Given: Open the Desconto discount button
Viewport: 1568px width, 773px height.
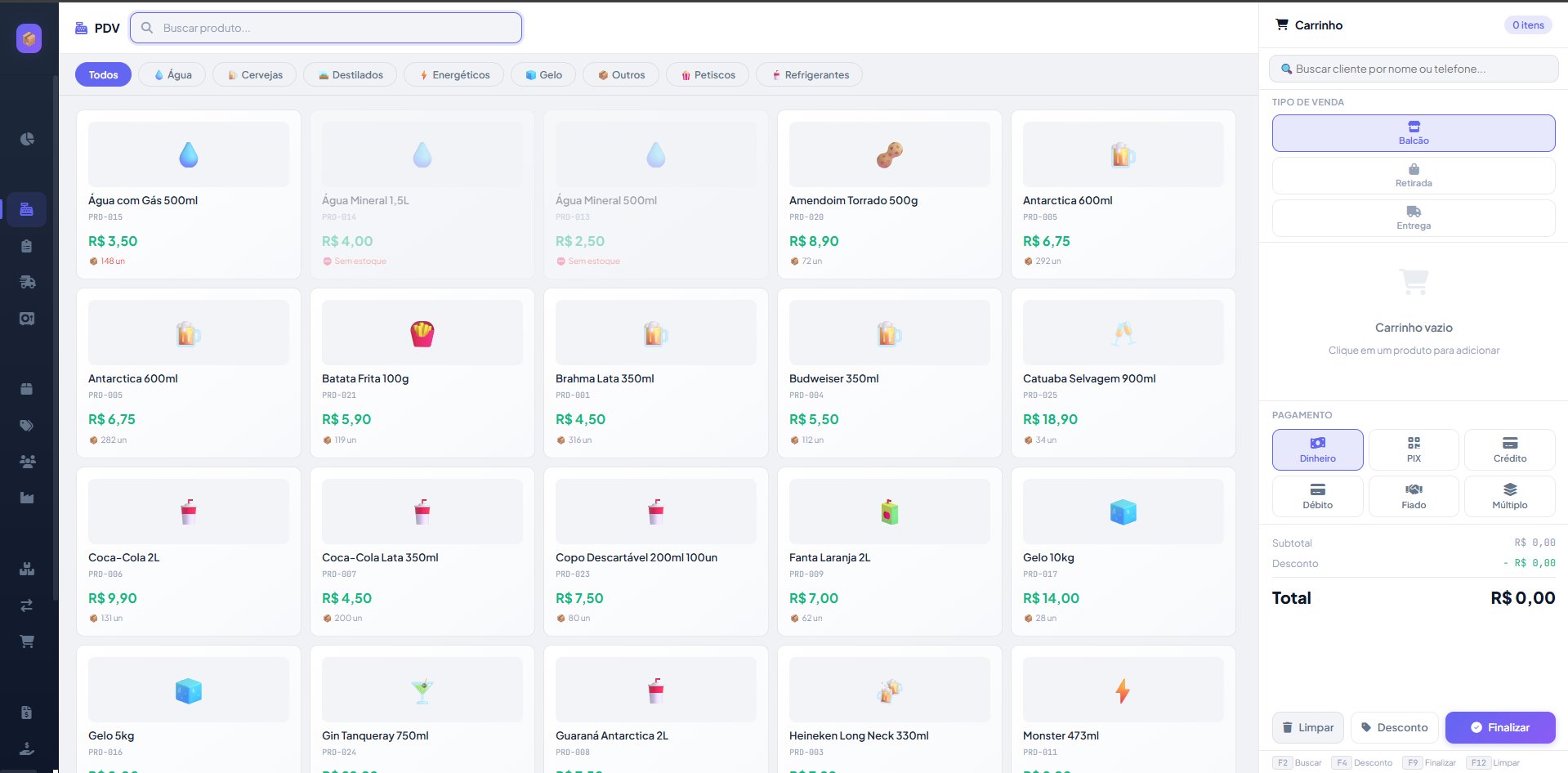Looking at the screenshot, I should [1395, 727].
